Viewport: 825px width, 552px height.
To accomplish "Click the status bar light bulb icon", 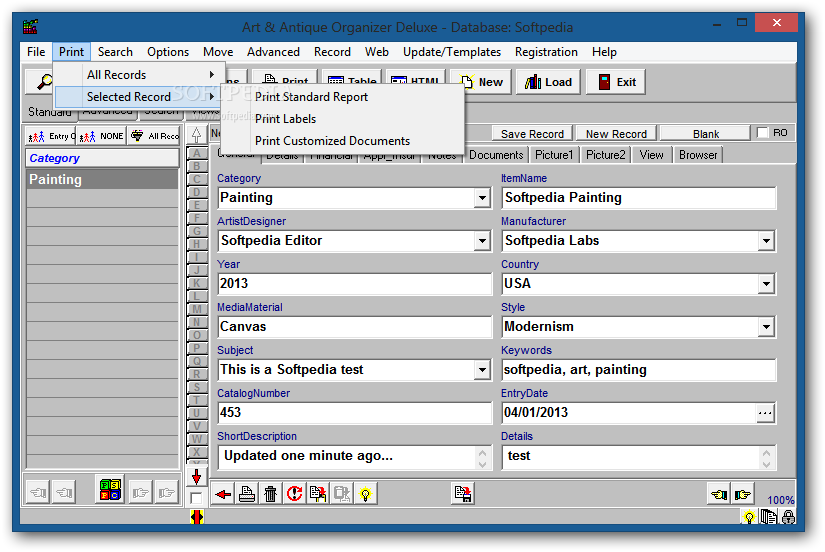I will [x=749, y=517].
